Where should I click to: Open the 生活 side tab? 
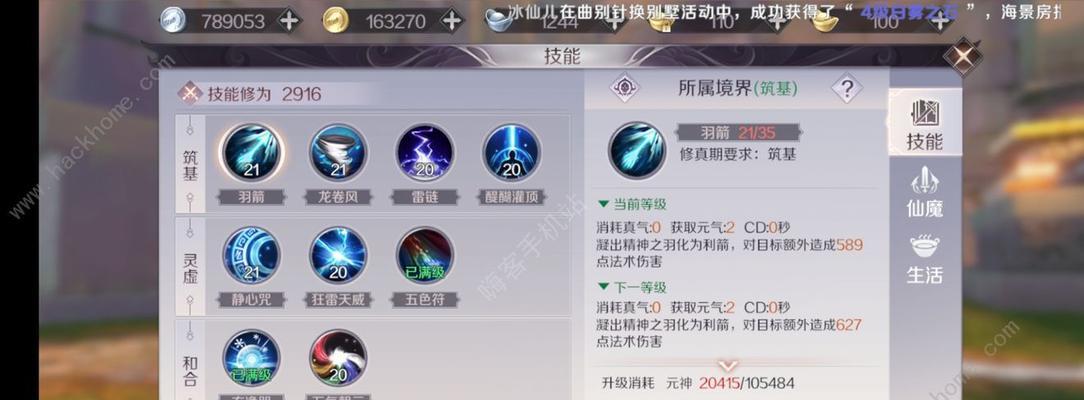(x=924, y=260)
